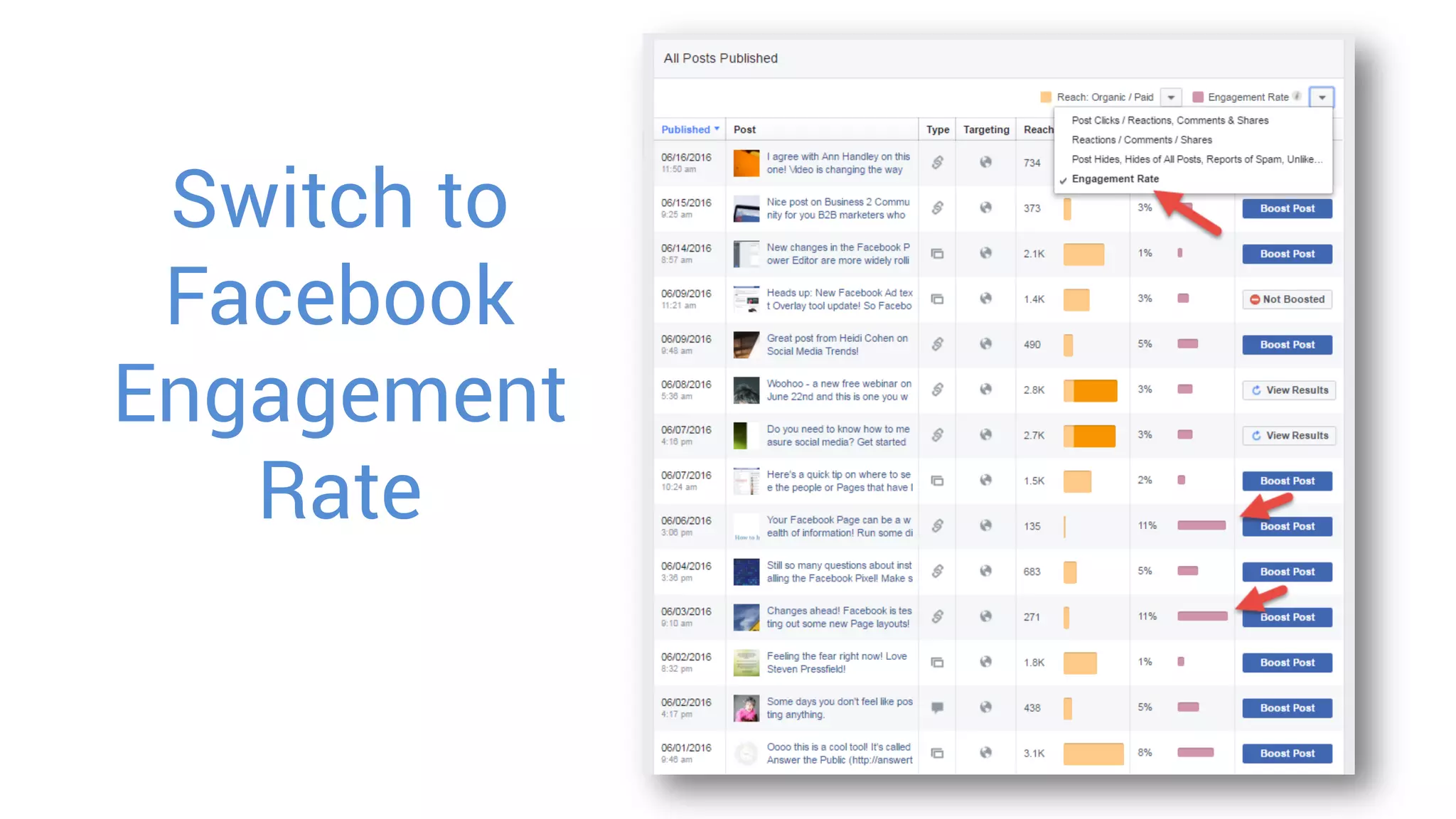Click photo type icon for quick tip post

coord(938,481)
